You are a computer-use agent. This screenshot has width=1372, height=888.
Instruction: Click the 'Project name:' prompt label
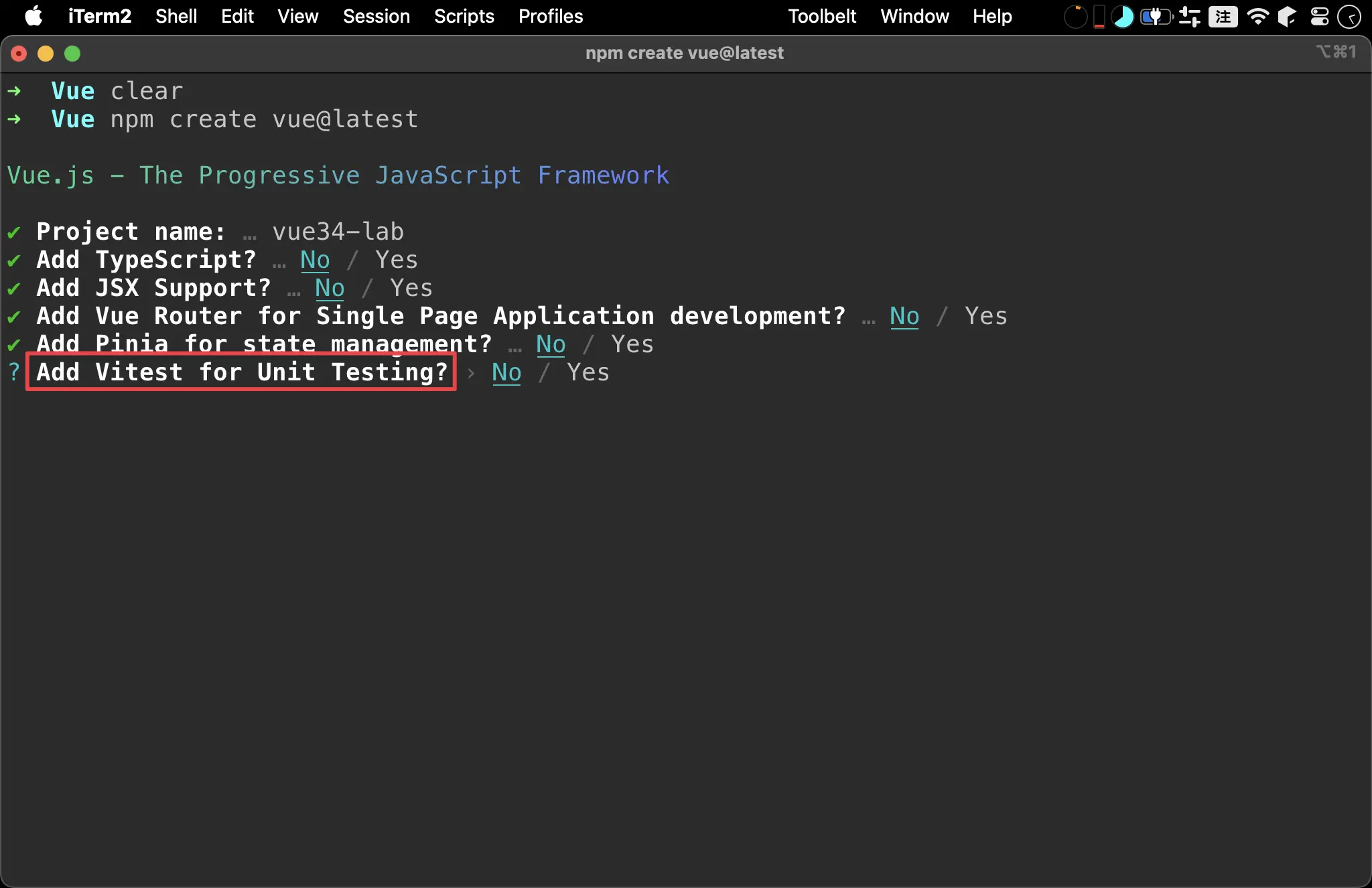(131, 232)
